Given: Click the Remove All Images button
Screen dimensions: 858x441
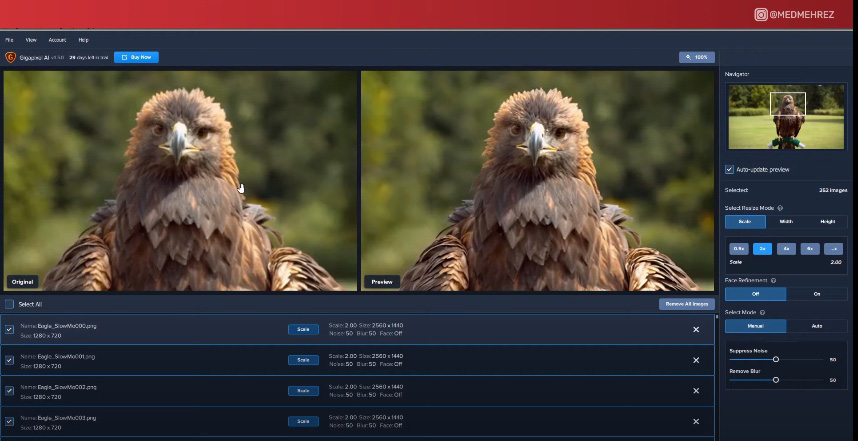Looking at the screenshot, I should pos(686,304).
